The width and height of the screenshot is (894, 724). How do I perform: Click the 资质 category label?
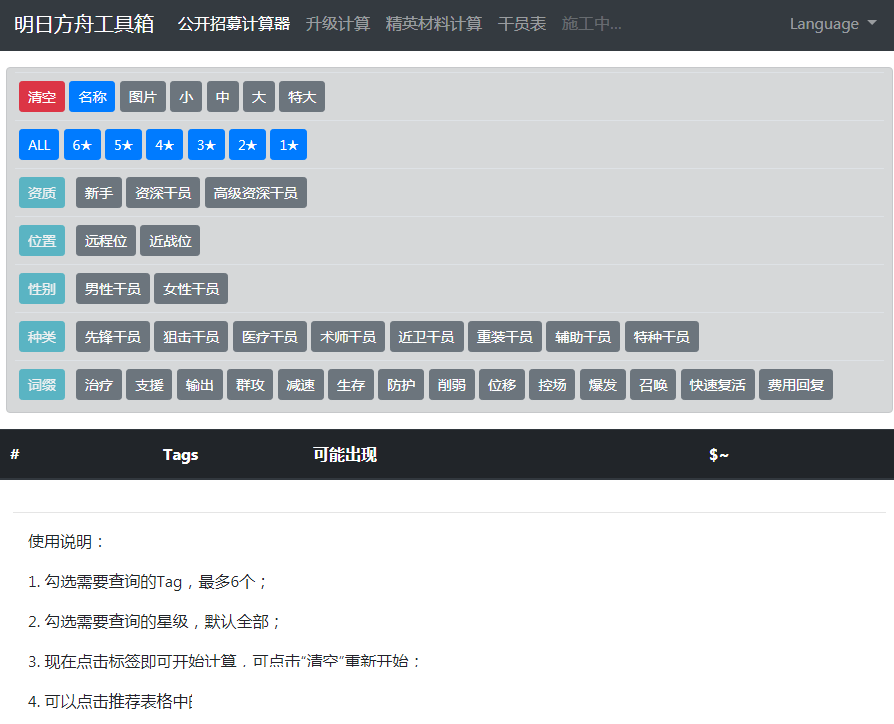pos(42,193)
